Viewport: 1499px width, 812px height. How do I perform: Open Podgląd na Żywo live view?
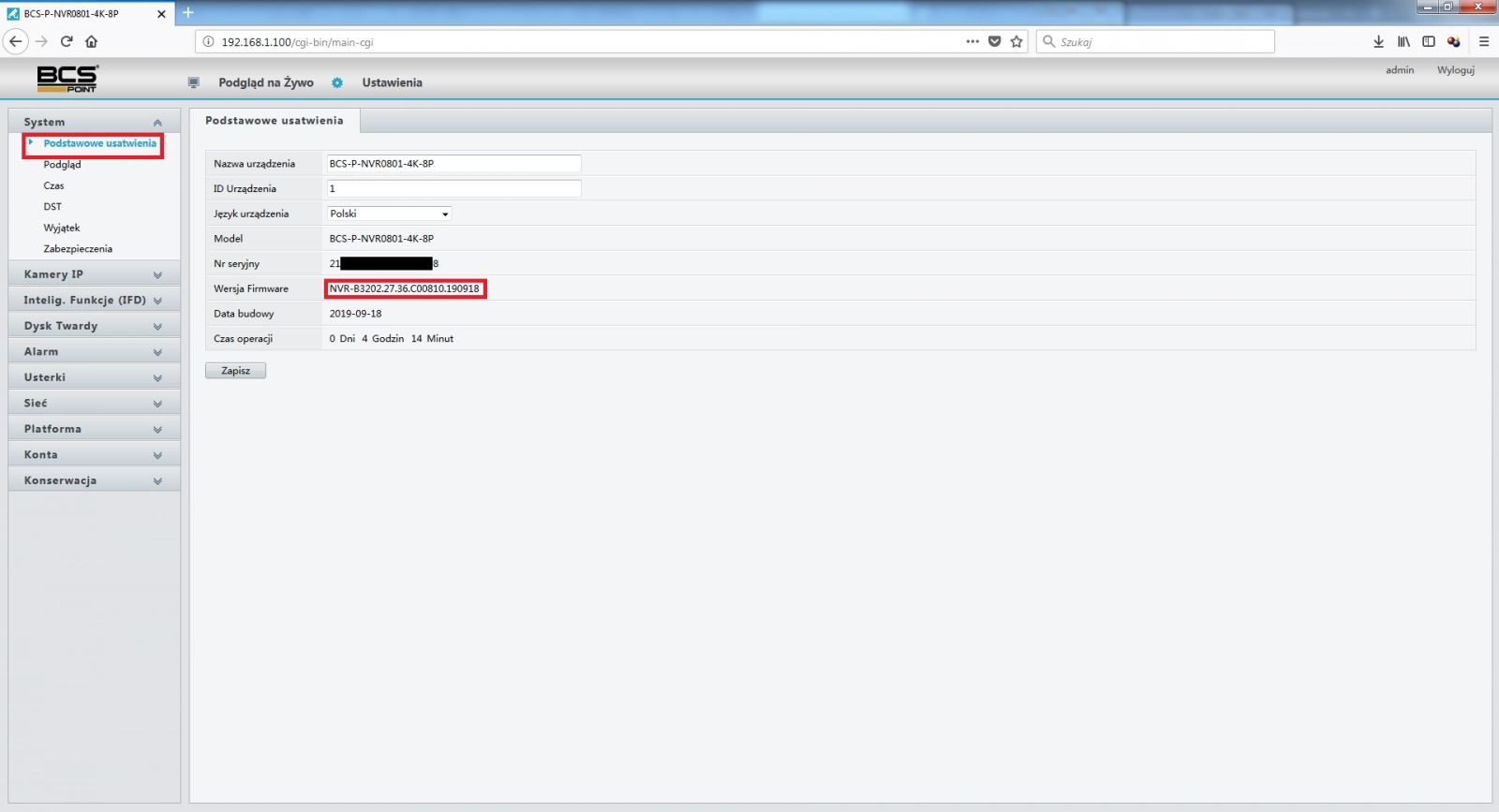pyautogui.click(x=266, y=82)
